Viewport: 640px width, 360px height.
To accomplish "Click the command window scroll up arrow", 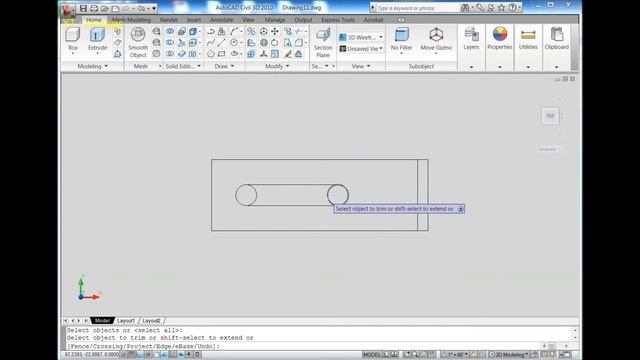I will pos(575,330).
